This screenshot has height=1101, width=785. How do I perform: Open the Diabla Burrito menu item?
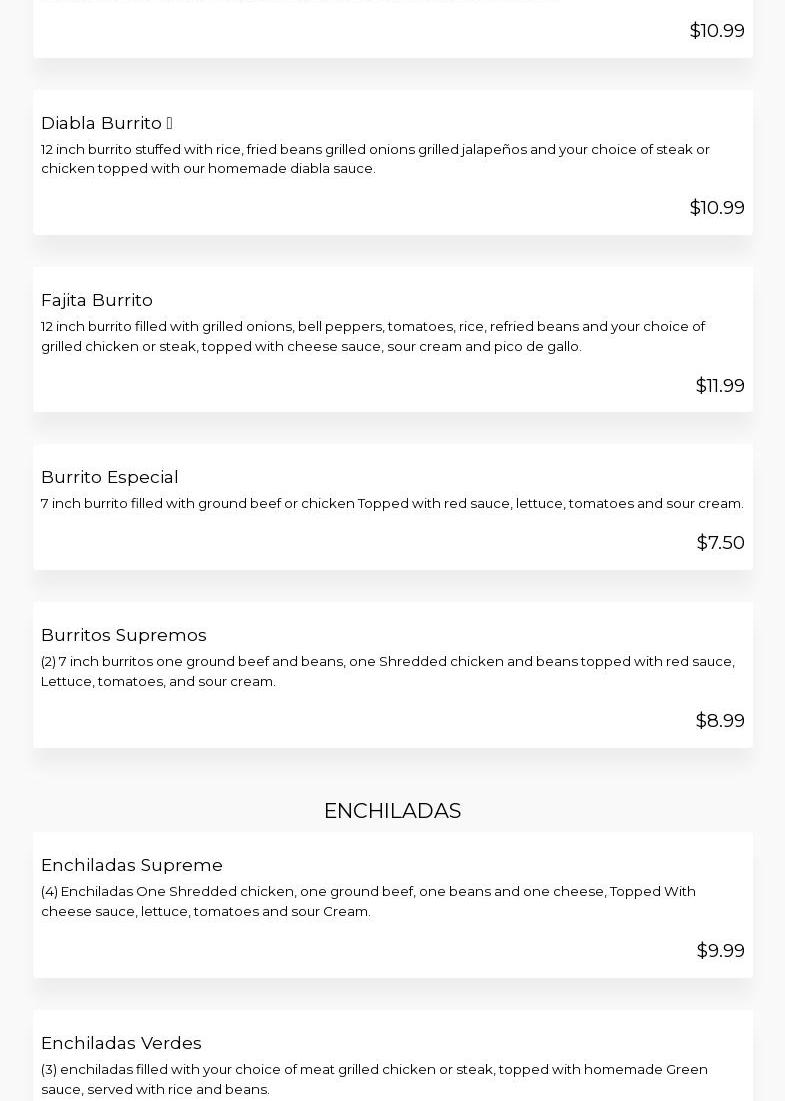(x=101, y=123)
